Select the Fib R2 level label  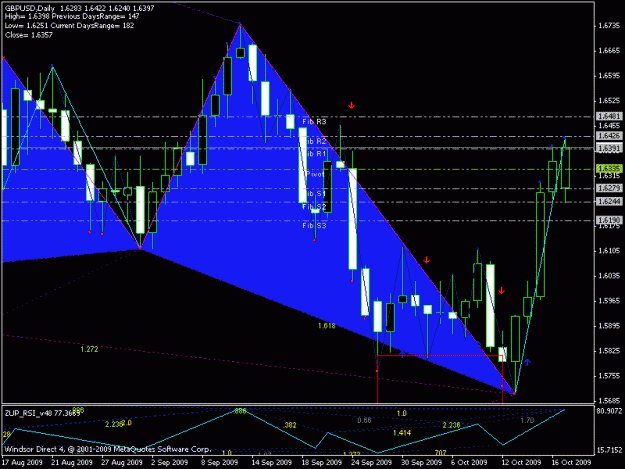coord(316,141)
